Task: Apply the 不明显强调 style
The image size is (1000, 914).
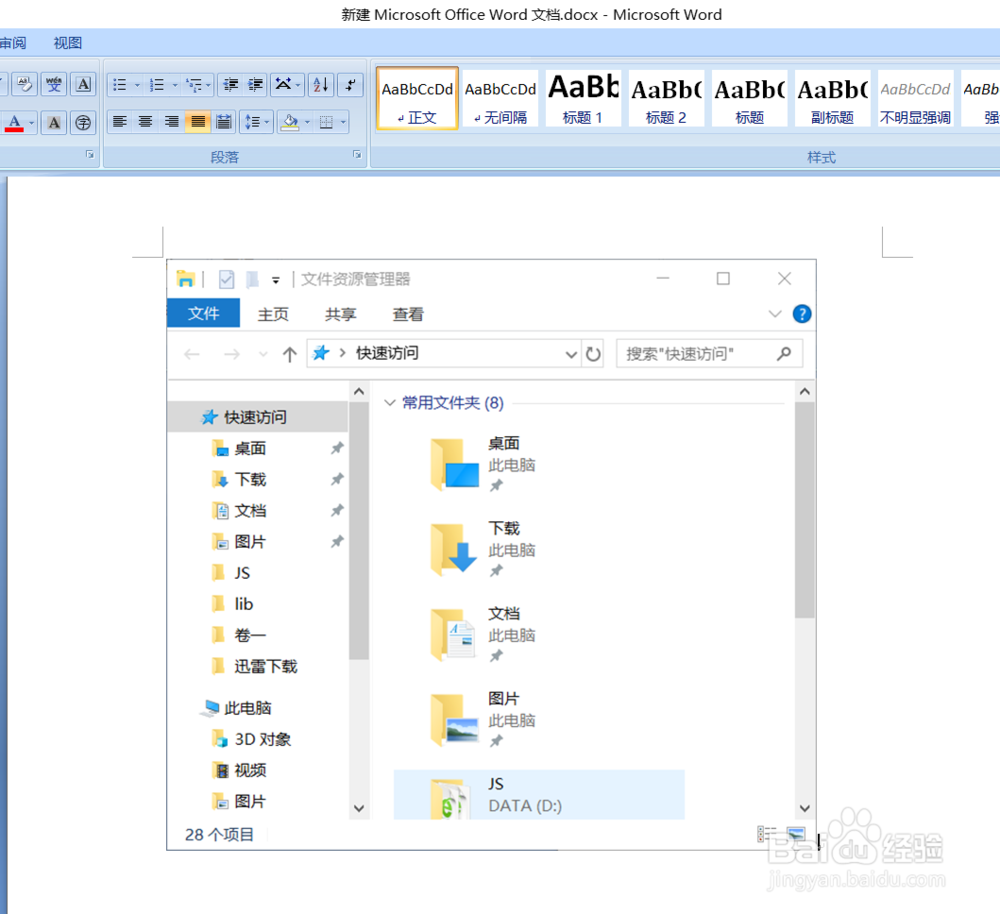Action: pyautogui.click(x=915, y=99)
